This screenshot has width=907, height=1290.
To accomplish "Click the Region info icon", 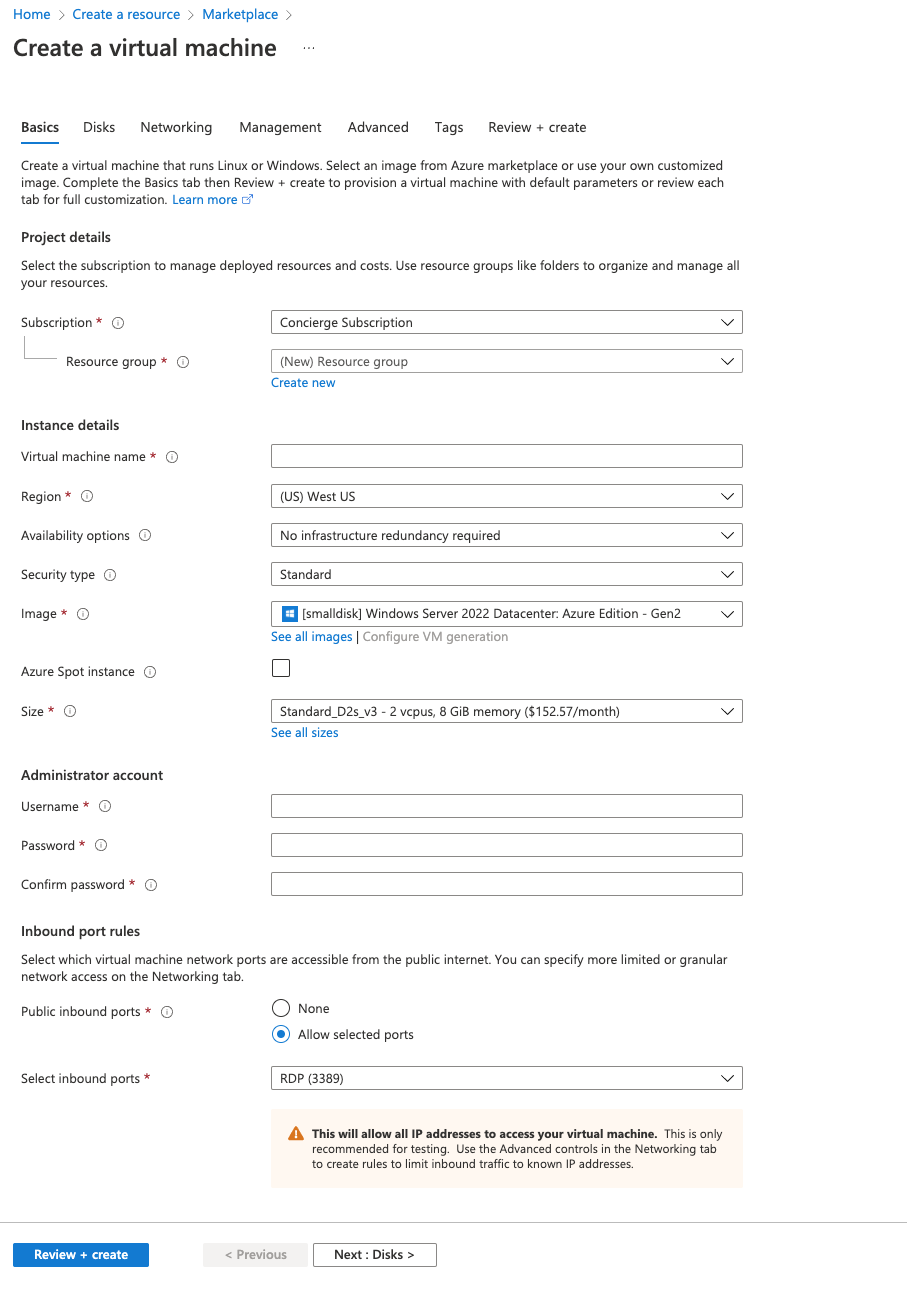I will pos(87,496).
